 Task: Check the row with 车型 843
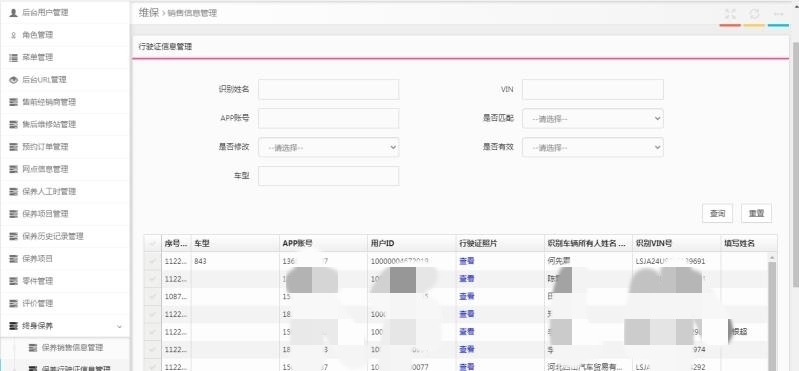pos(152,261)
